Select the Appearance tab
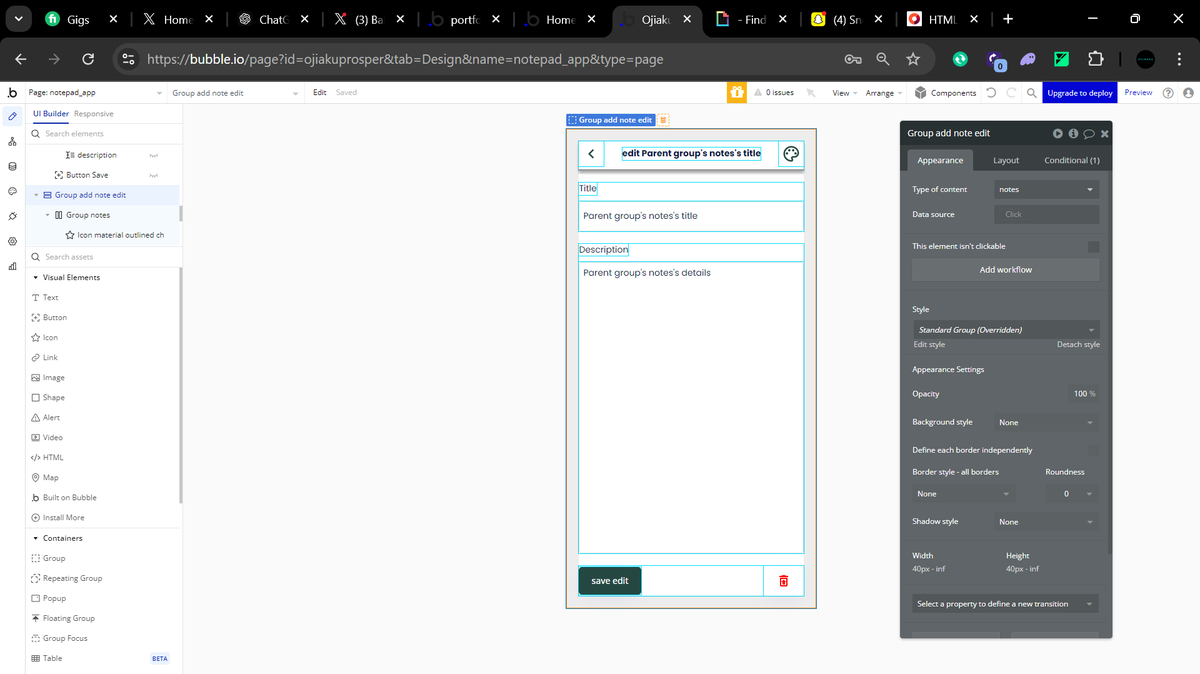 click(x=940, y=160)
